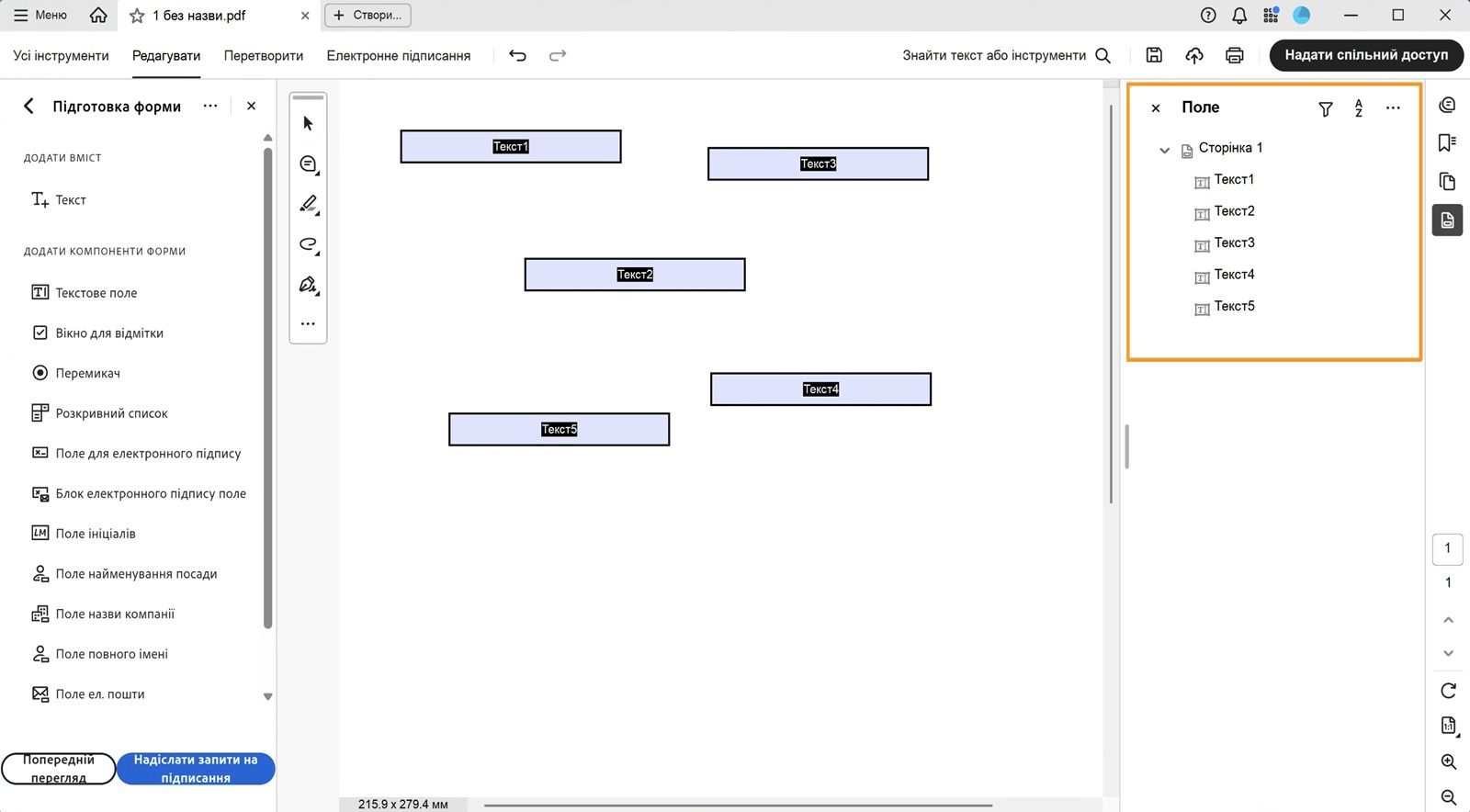Add Поле для електронного підпису

136,454
